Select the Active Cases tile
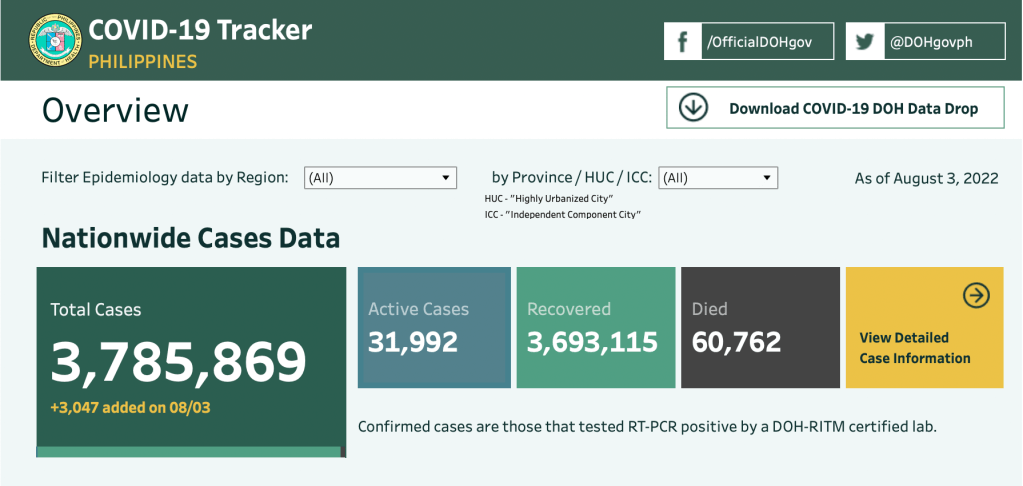Screen dimensions: 1023x486 [434, 327]
